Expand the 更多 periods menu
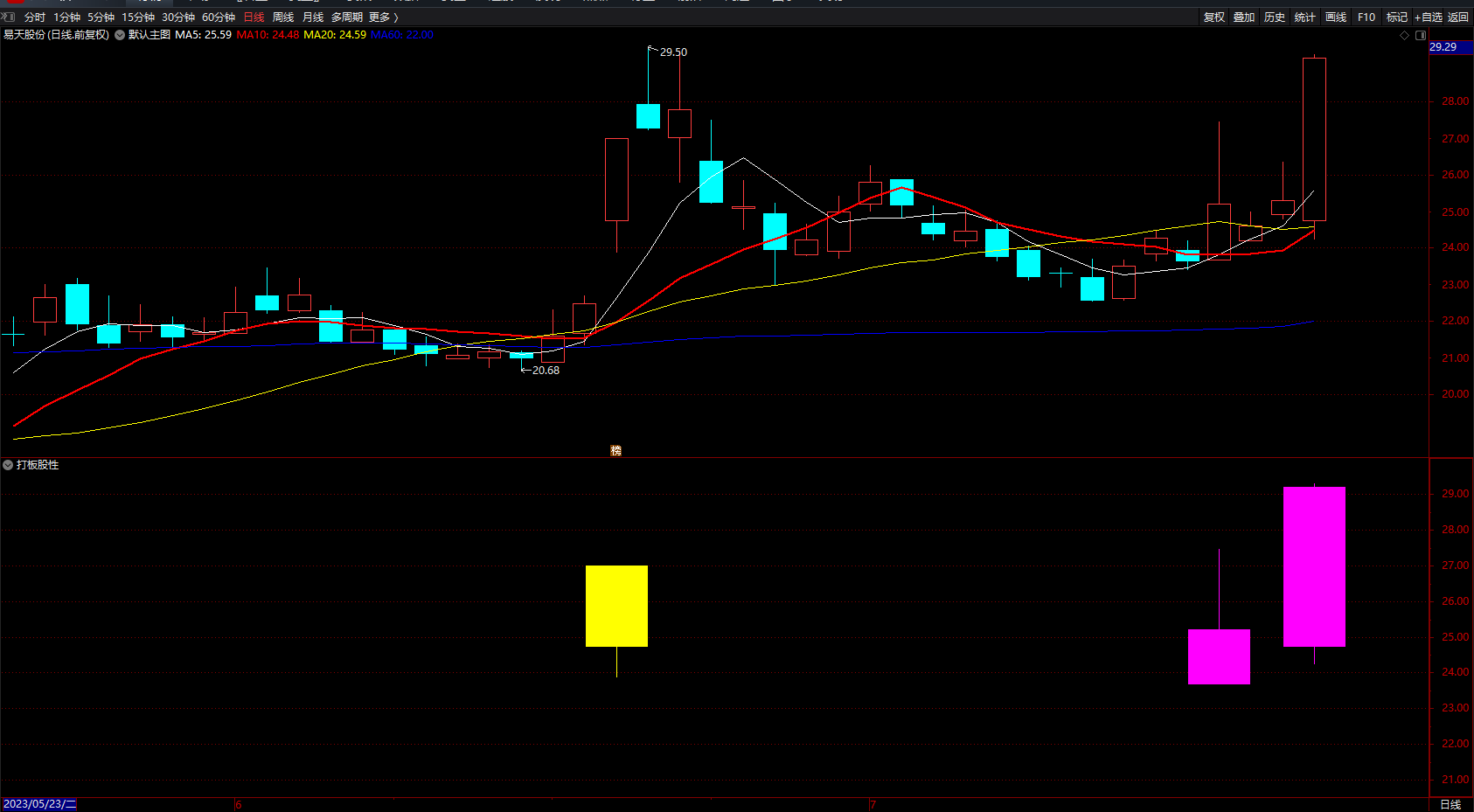Image resolution: width=1474 pixels, height=812 pixels. pyautogui.click(x=384, y=17)
